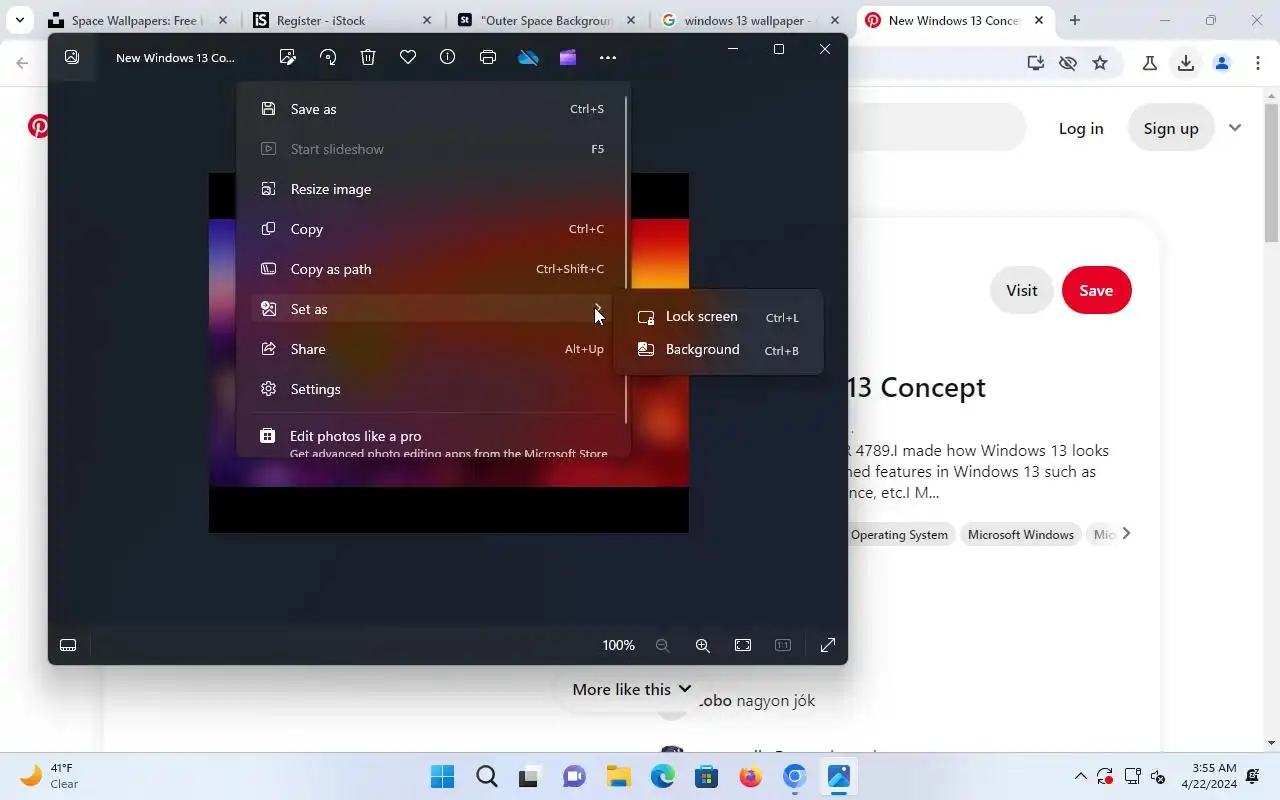This screenshot has height=800, width=1280.
Task: Enter fullscreen with the diagonal arrows icon
Action: [x=828, y=646]
